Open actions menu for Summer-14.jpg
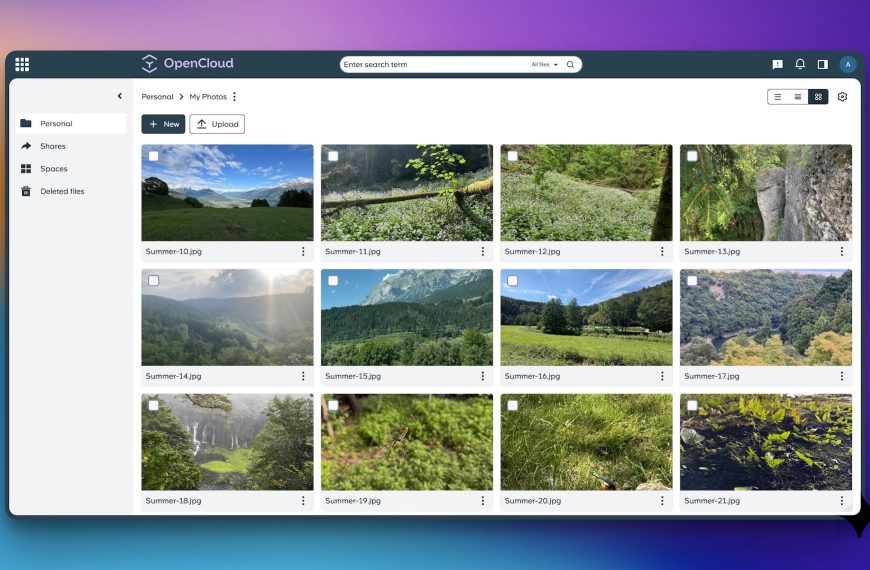The height and width of the screenshot is (570, 870). [303, 376]
